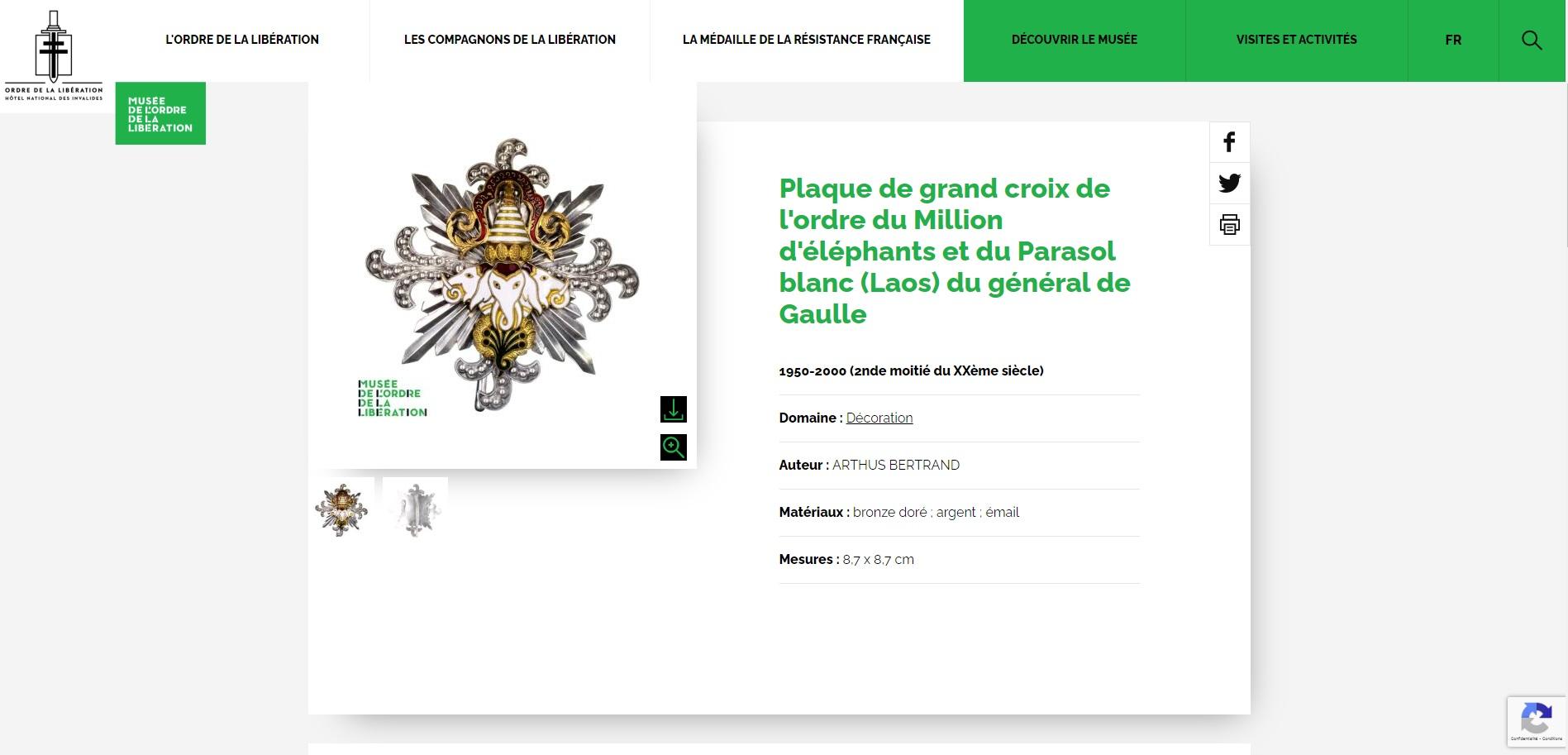The image size is (1568, 755).
Task: Print the page using printer icon
Action: pyautogui.click(x=1229, y=224)
